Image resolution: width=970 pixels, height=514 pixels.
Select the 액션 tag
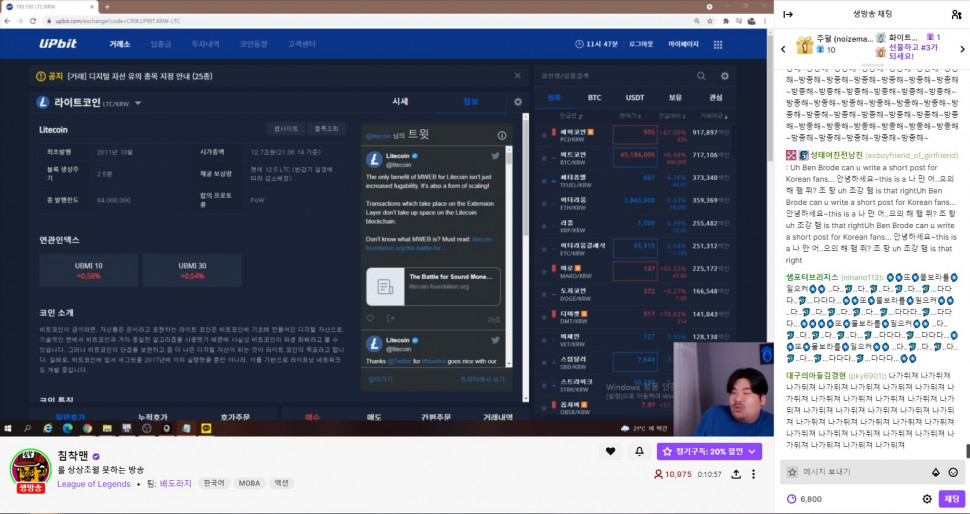[281, 483]
